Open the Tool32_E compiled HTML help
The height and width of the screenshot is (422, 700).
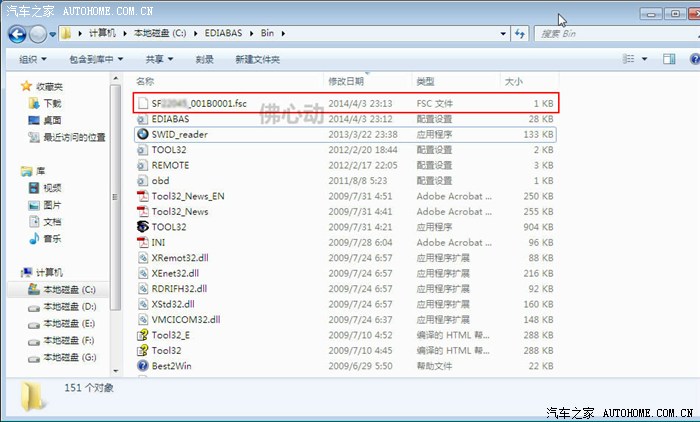click(172, 335)
